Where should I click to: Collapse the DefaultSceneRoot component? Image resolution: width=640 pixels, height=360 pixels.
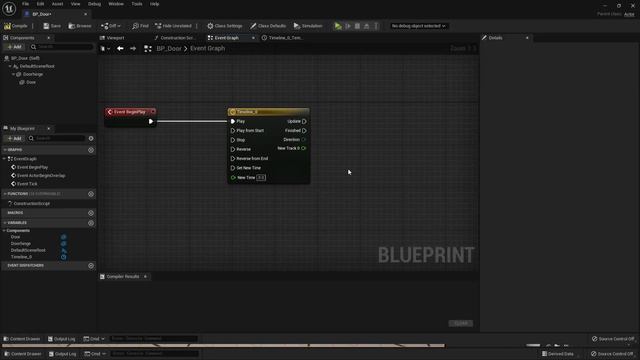pyautogui.click(x=10, y=66)
